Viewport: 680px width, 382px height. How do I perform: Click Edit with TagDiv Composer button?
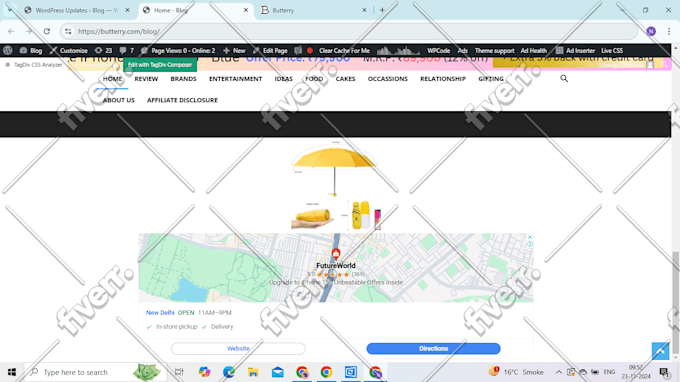click(160, 65)
